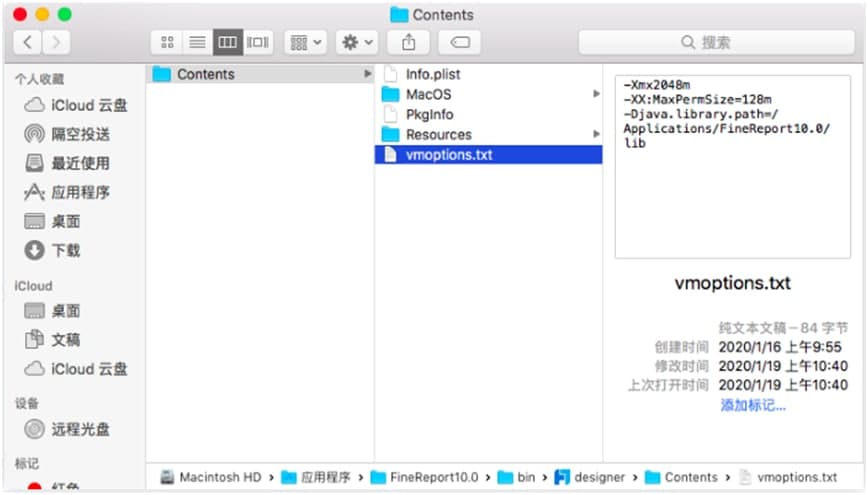Expand arrow beside Contents folder

pos(368,74)
